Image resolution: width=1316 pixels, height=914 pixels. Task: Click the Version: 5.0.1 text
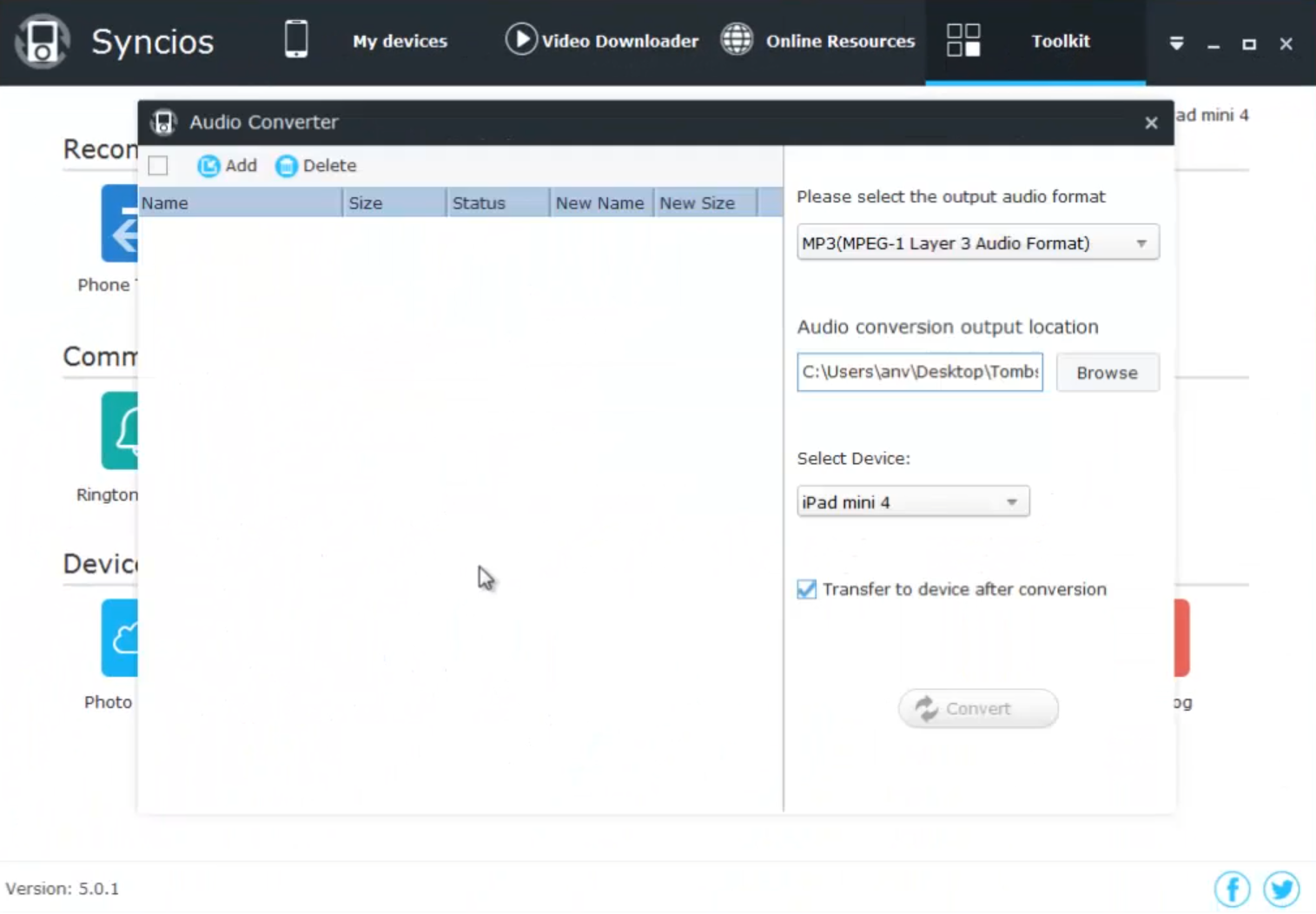click(63, 889)
